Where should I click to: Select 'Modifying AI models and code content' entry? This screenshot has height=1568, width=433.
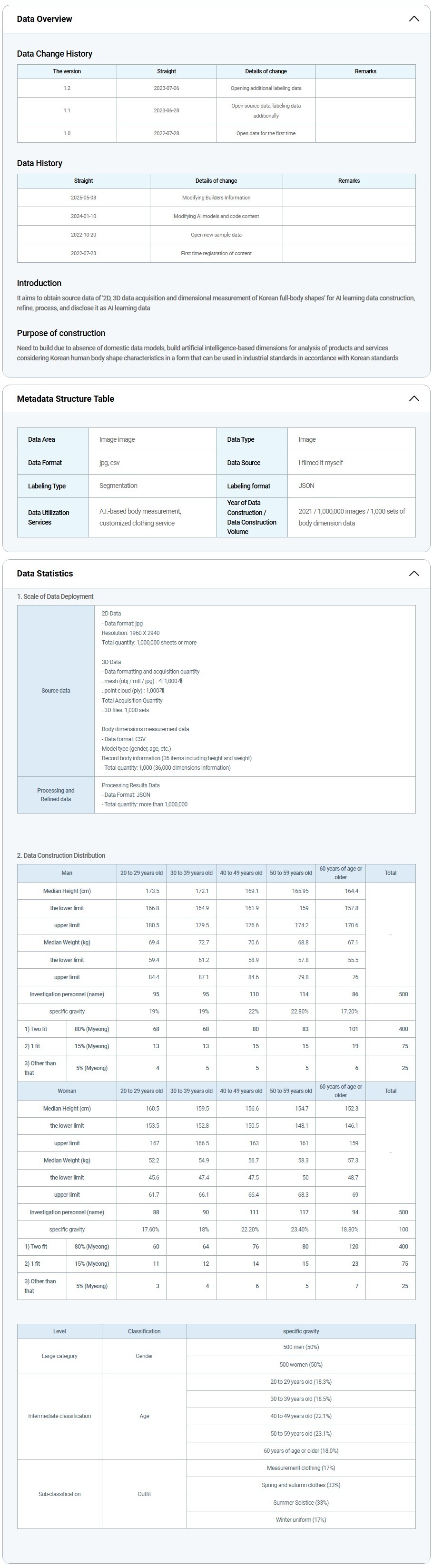216,216
